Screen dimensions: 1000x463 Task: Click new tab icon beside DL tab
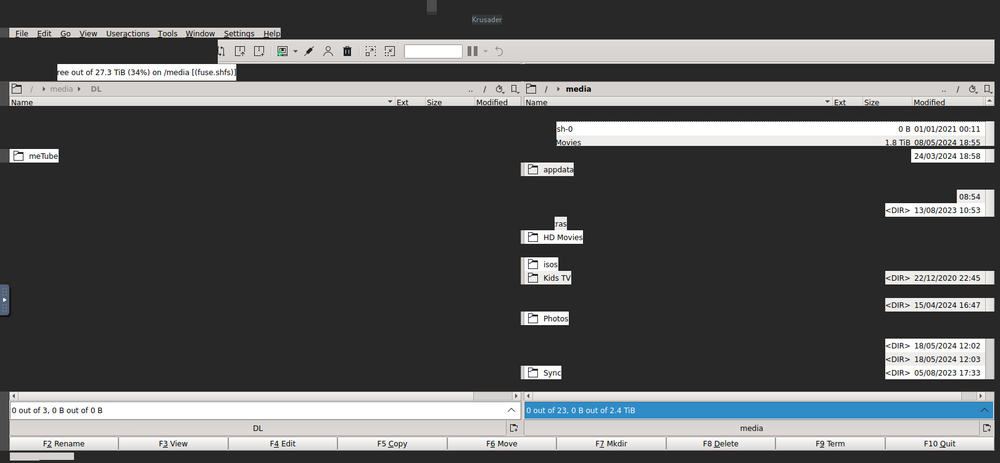(514, 428)
